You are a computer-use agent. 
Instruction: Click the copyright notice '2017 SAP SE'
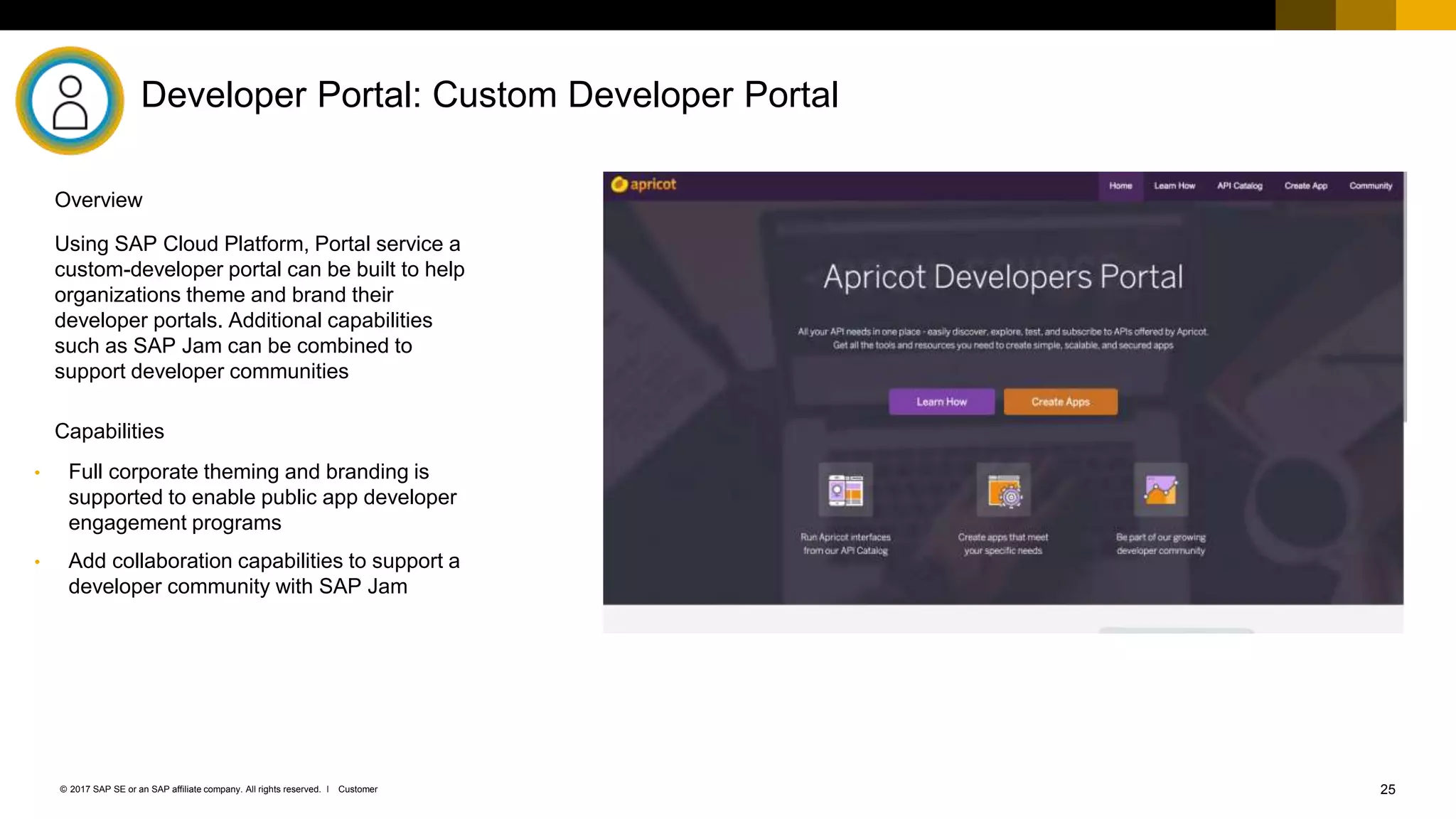pyautogui.click(x=191, y=789)
